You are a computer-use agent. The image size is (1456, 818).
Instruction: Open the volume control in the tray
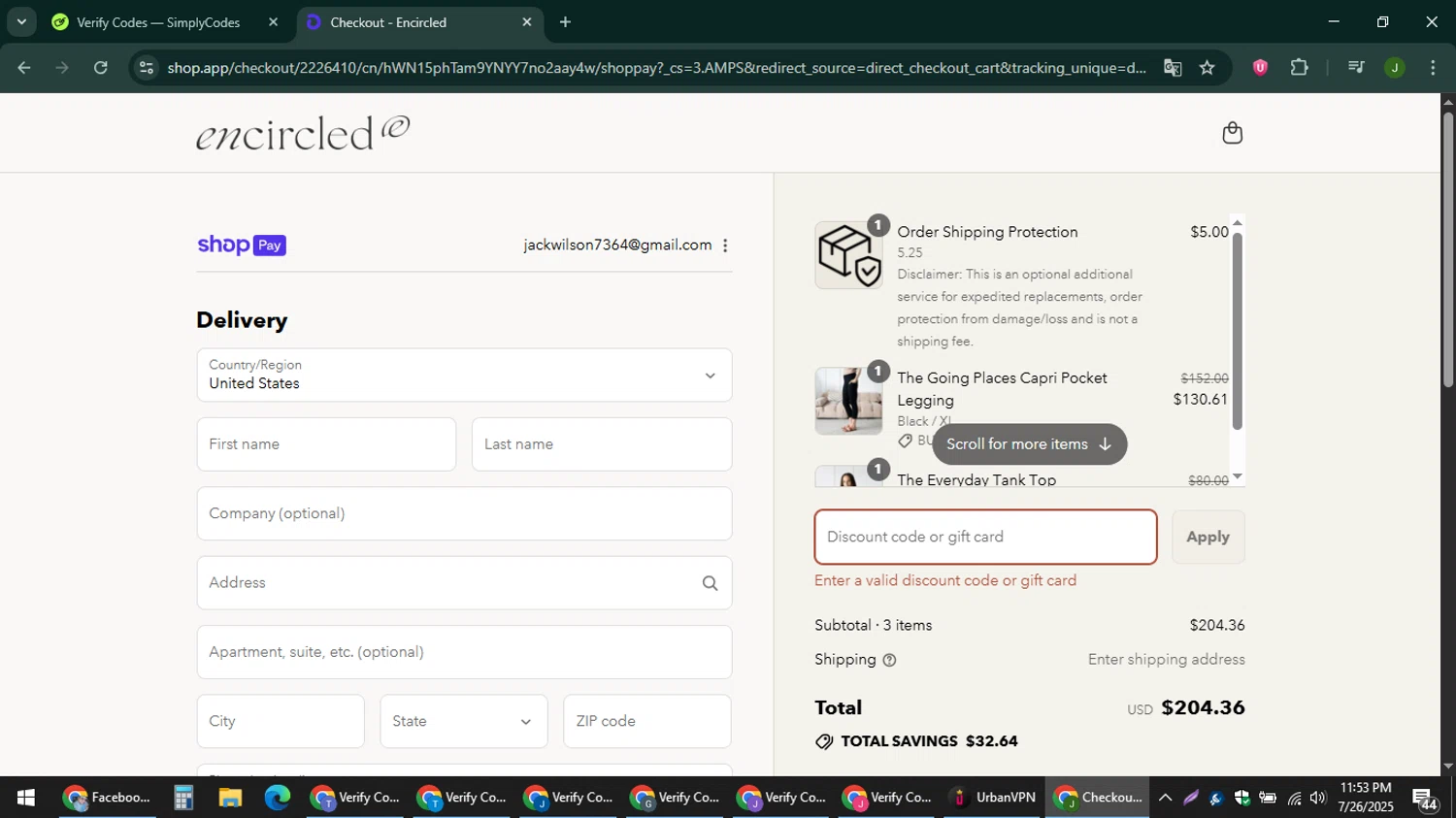pos(1317,798)
